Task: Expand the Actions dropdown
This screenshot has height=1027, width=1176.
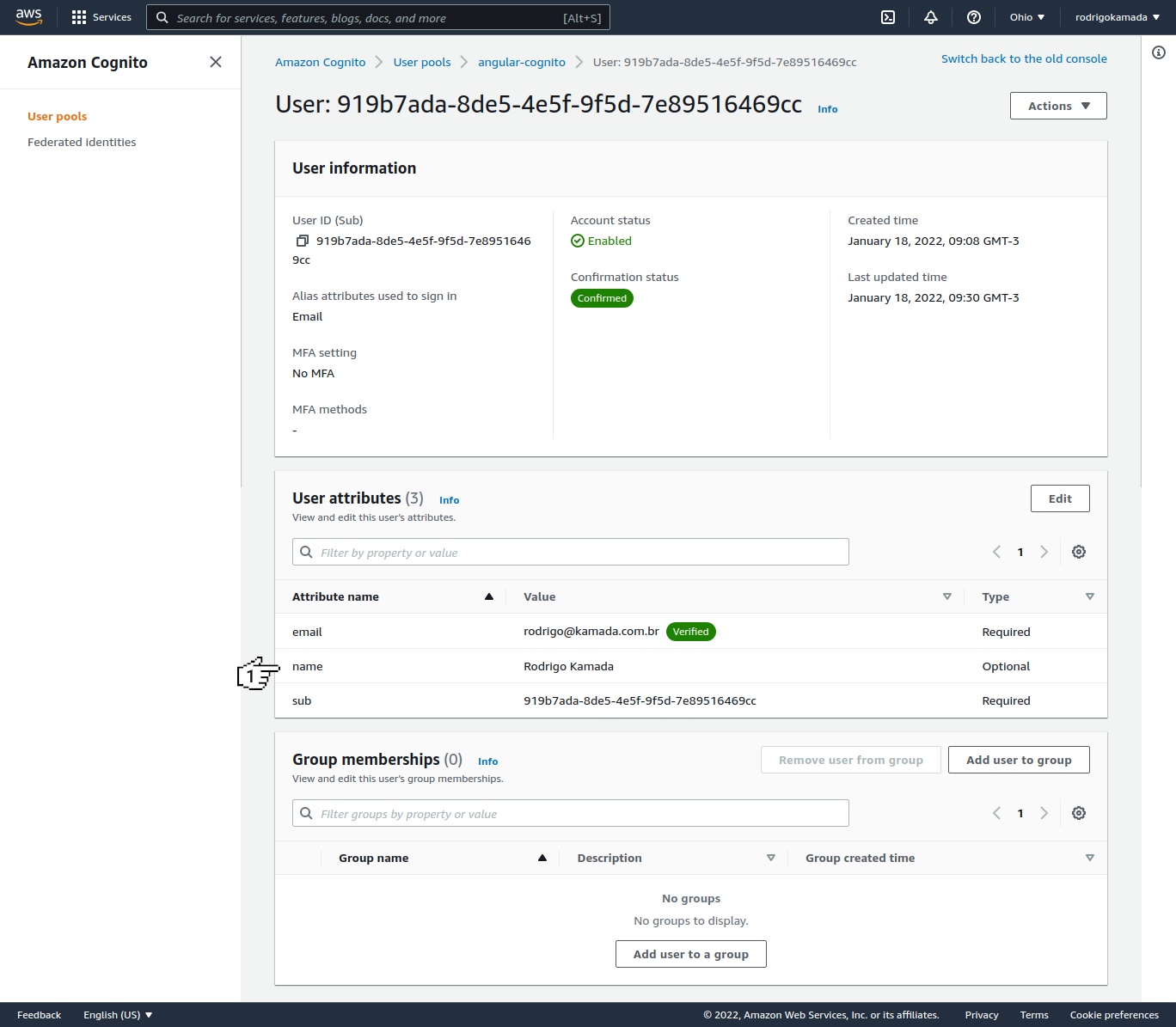Action: [1058, 106]
